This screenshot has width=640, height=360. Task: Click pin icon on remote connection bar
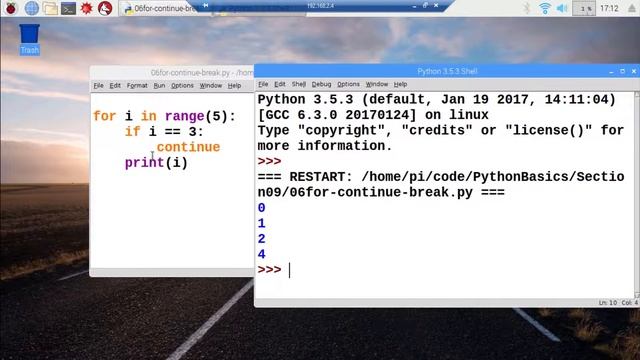click(205, 5)
